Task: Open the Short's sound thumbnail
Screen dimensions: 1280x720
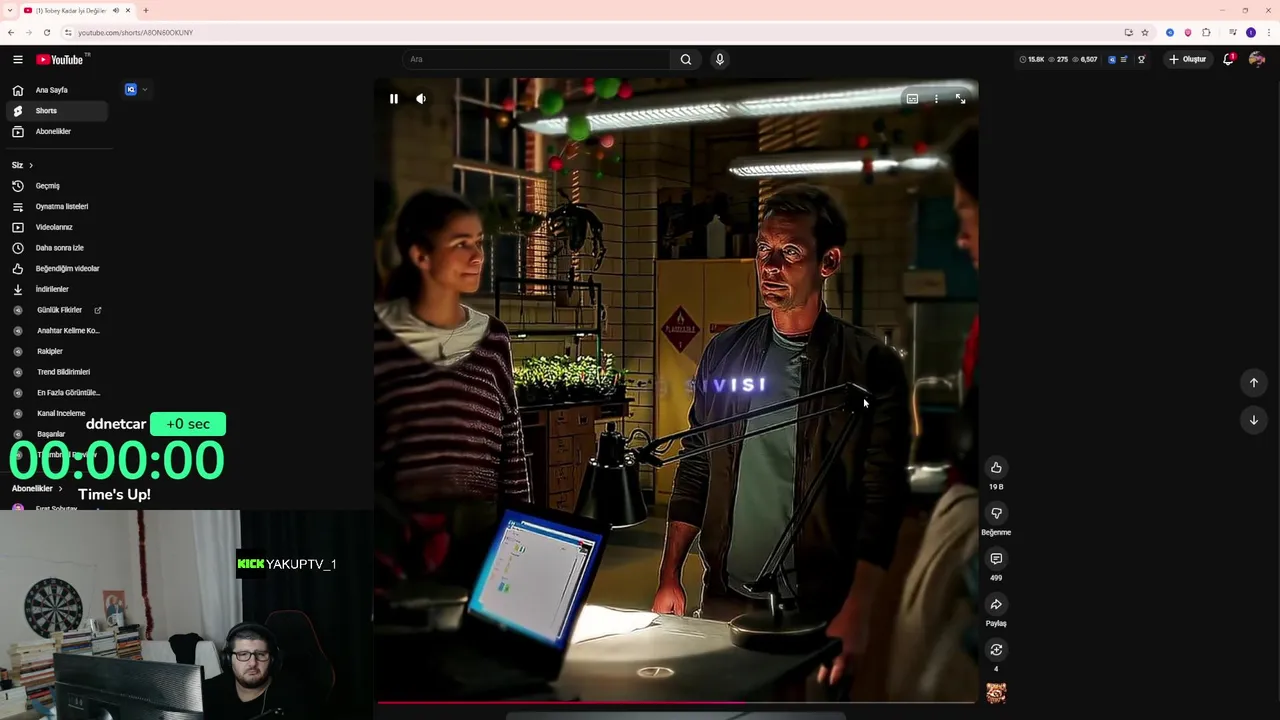Action: [x=996, y=693]
